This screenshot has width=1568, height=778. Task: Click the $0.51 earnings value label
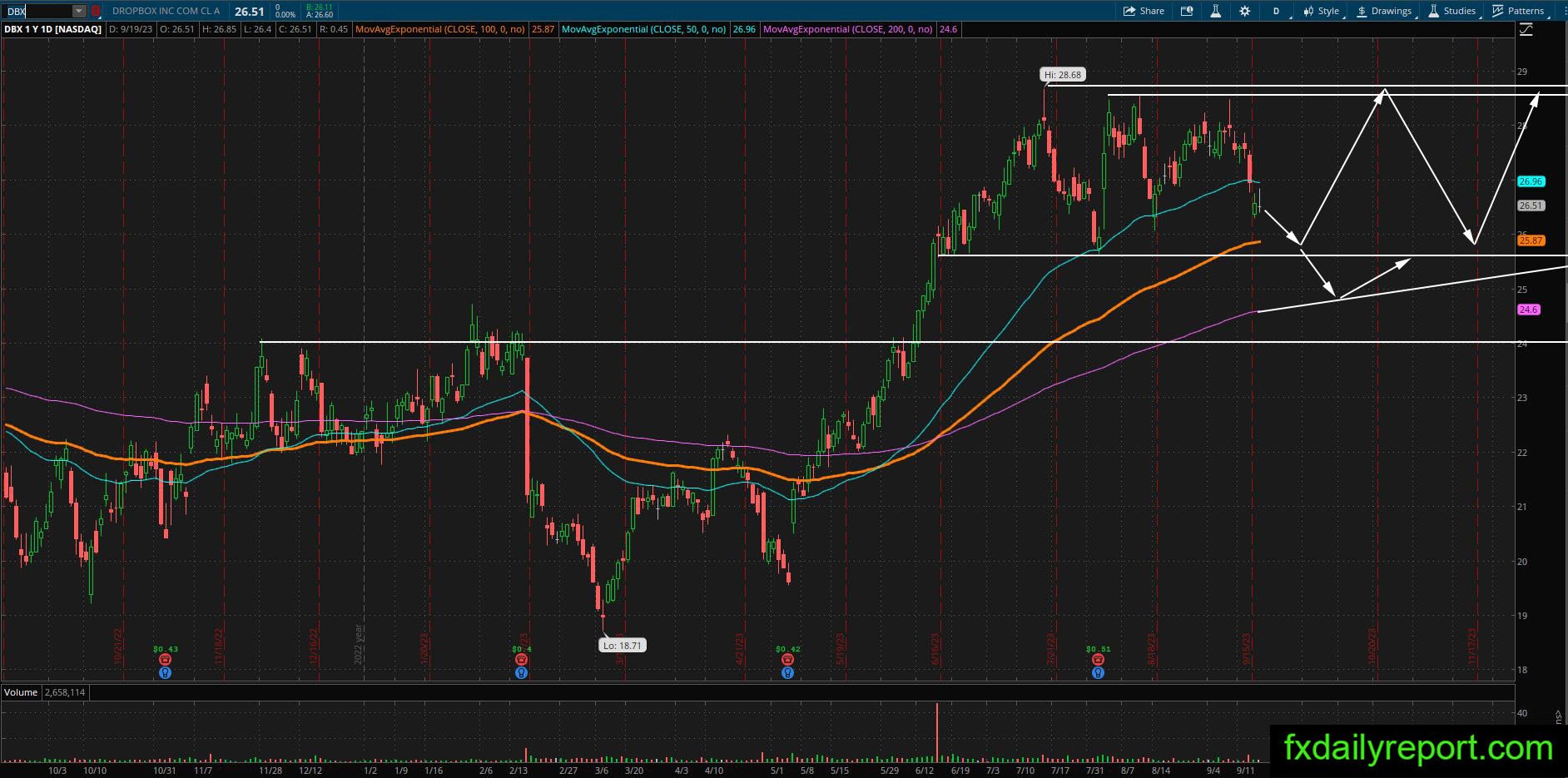[1098, 649]
